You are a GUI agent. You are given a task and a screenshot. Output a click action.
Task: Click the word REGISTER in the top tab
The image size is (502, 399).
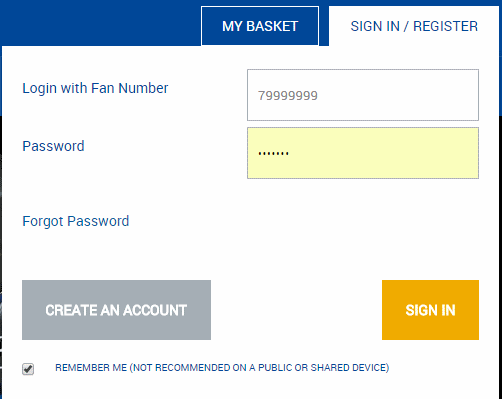pos(445,26)
